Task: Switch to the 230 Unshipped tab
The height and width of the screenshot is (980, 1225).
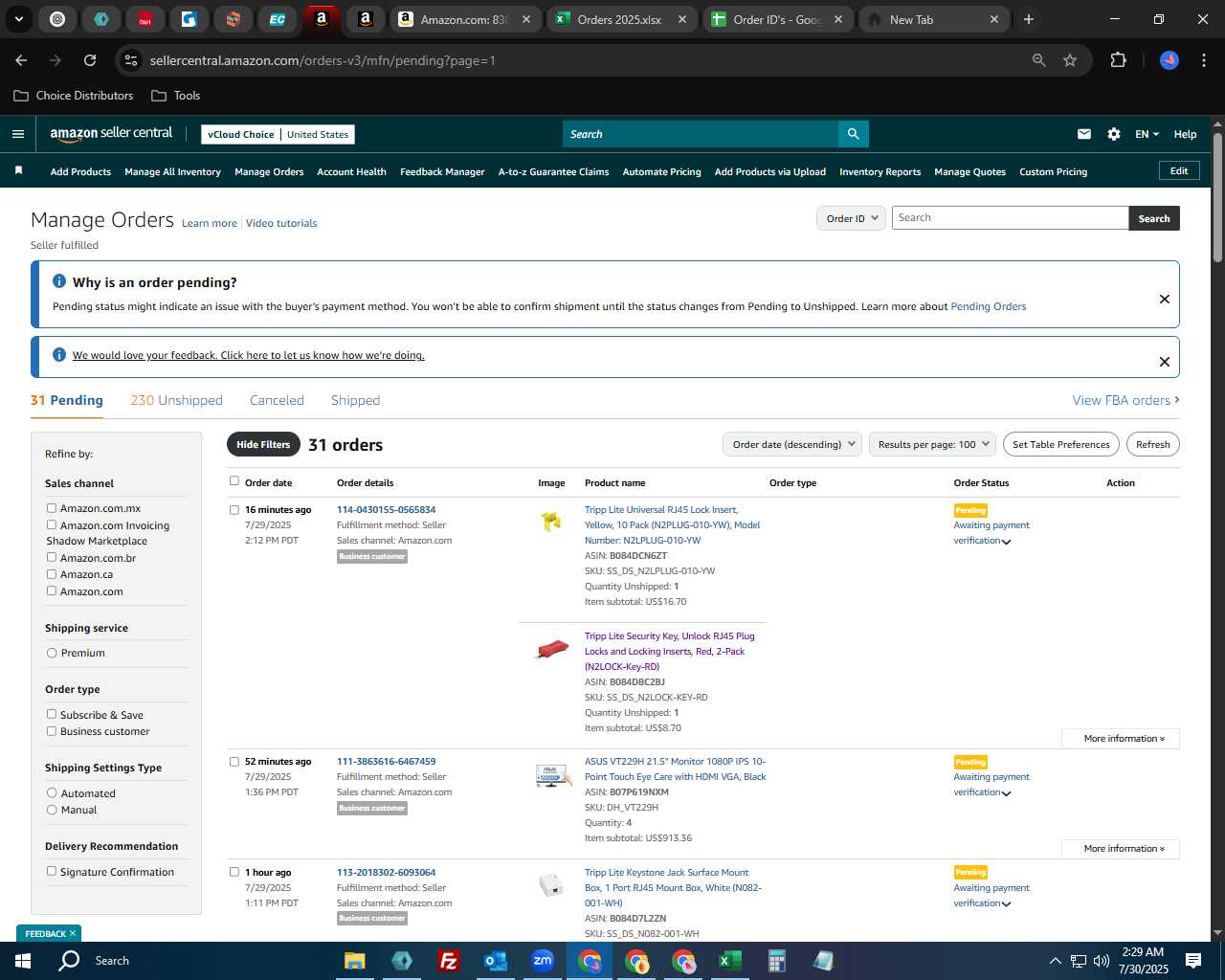Action: [176, 400]
